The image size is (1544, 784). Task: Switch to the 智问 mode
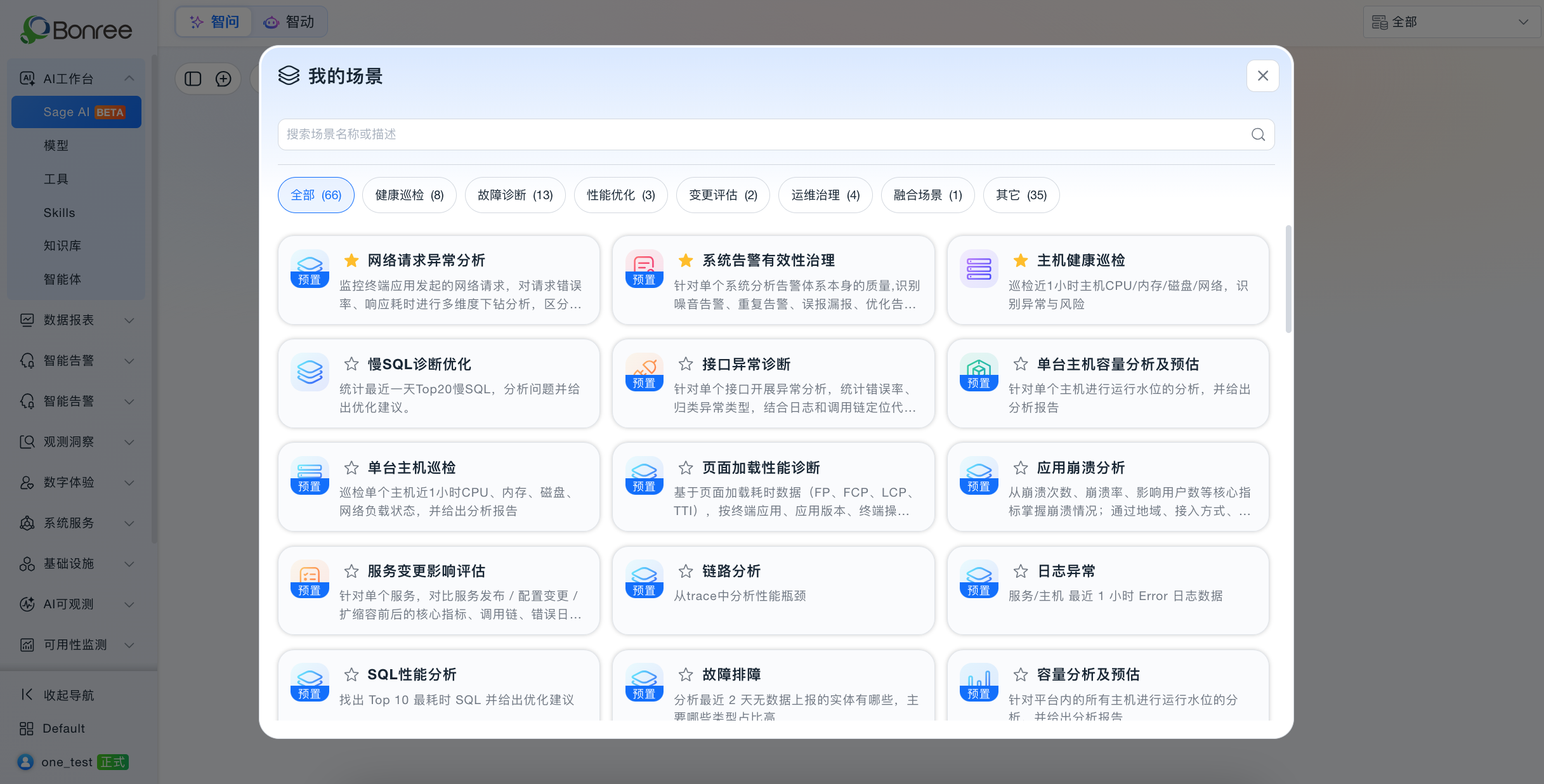coord(214,22)
